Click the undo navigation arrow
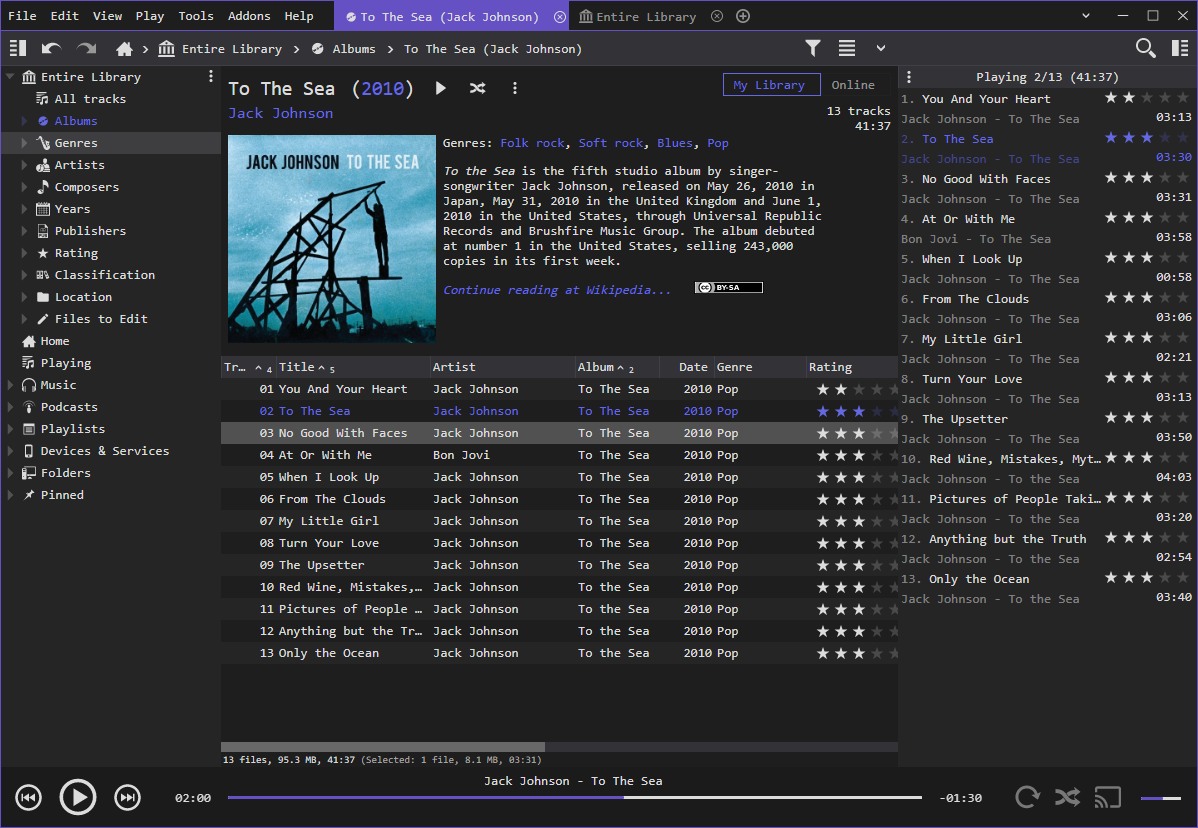Viewport: 1198px width, 828px height. [51, 48]
